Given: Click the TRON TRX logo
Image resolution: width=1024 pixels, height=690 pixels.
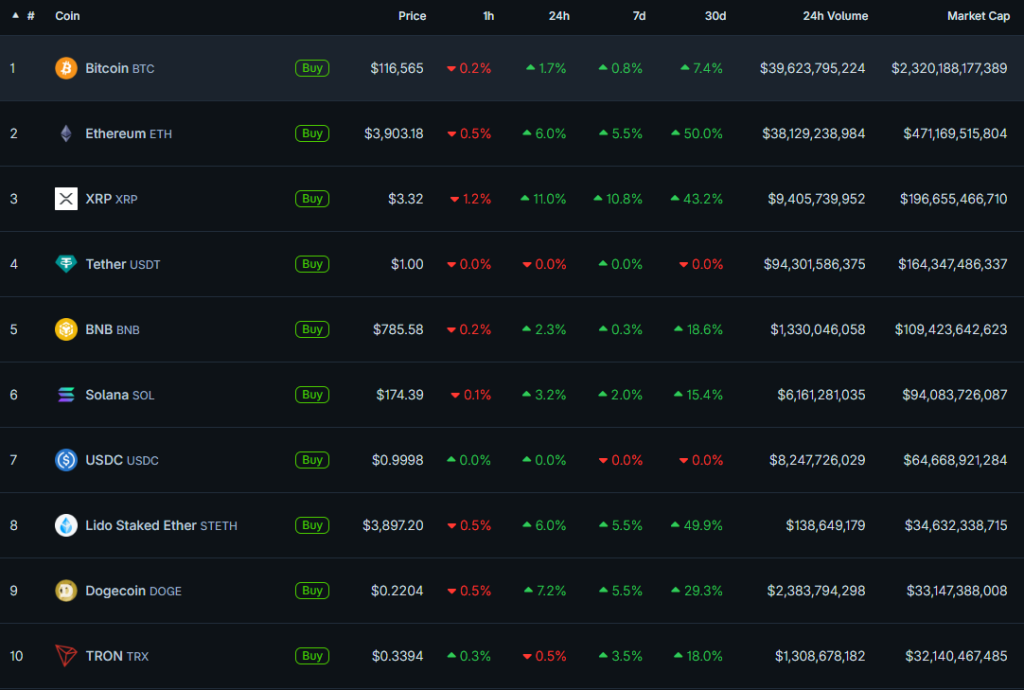Looking at the screenshot, I should (64, 655).
